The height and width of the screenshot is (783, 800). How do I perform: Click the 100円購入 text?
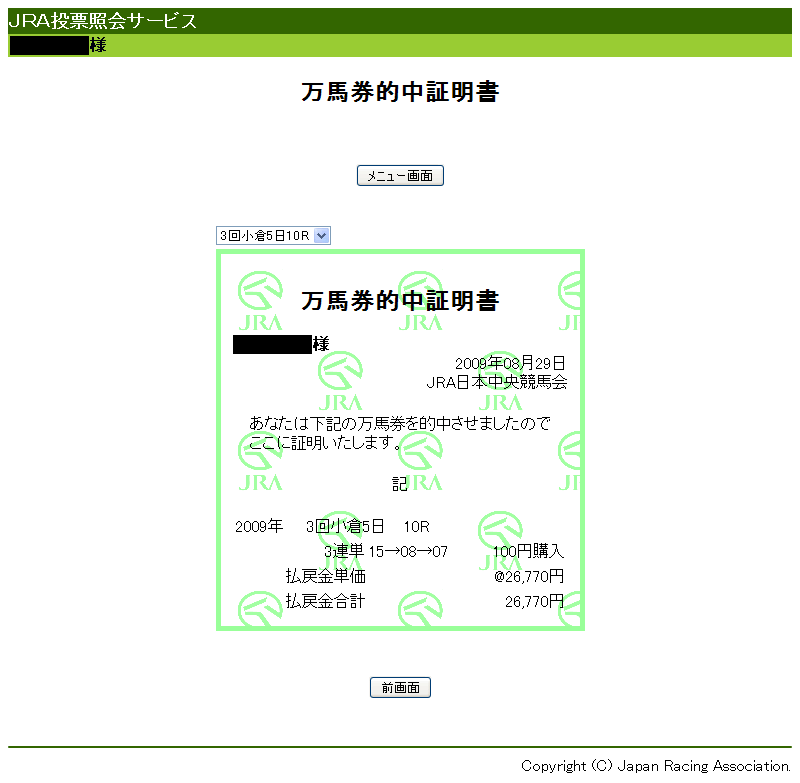point(528,551)
